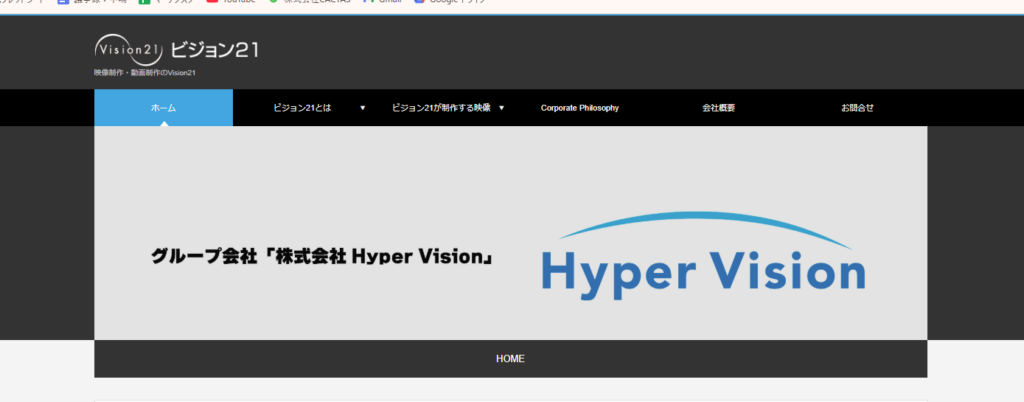Click the ビジョン21 site title text
The height and width of the screenshot is (402, 1024).
(x=214, y=49)
